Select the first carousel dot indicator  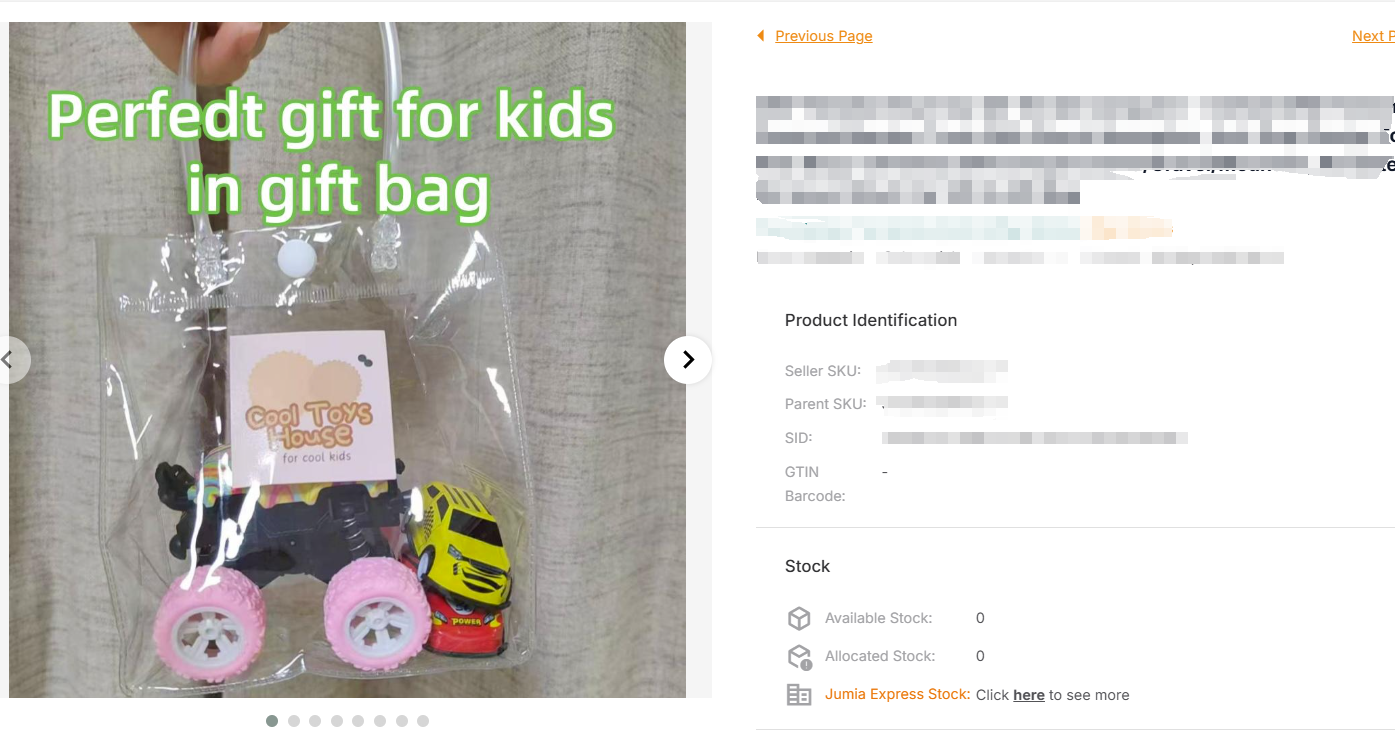tap(272, 721)
